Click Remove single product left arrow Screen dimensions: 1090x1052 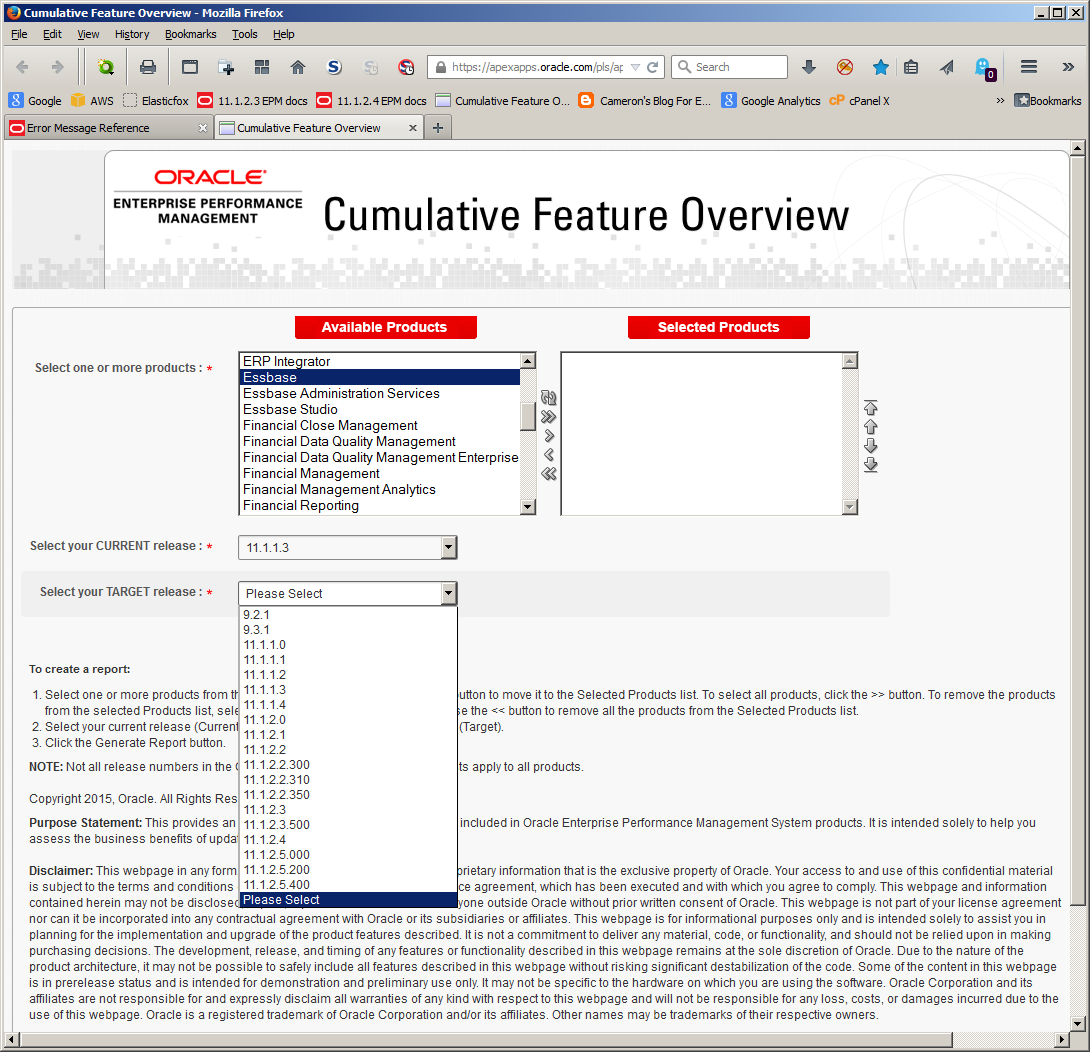click(x=549, y=455)
